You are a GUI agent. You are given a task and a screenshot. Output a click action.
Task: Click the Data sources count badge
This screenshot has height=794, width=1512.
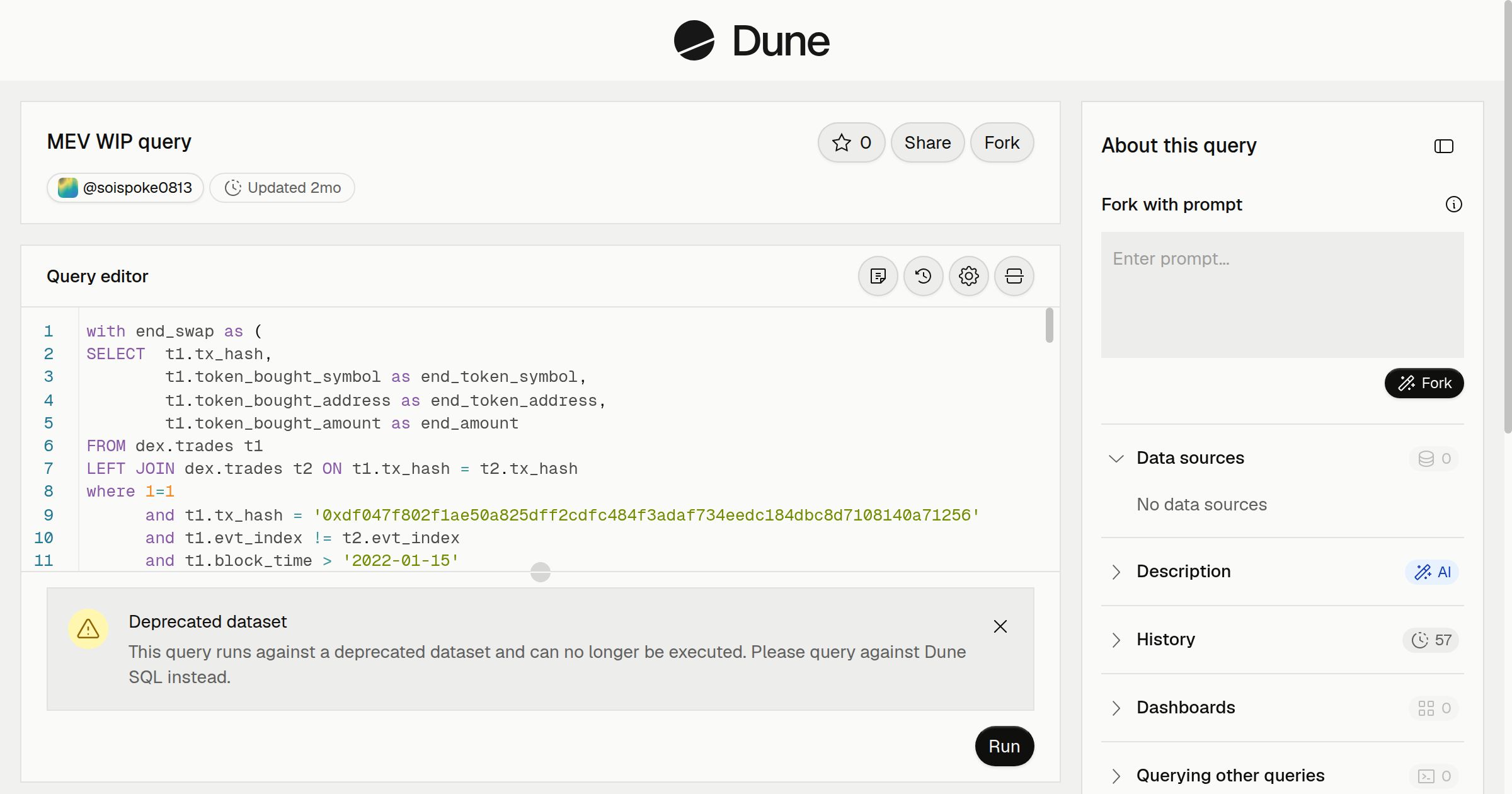point(1434,459)
